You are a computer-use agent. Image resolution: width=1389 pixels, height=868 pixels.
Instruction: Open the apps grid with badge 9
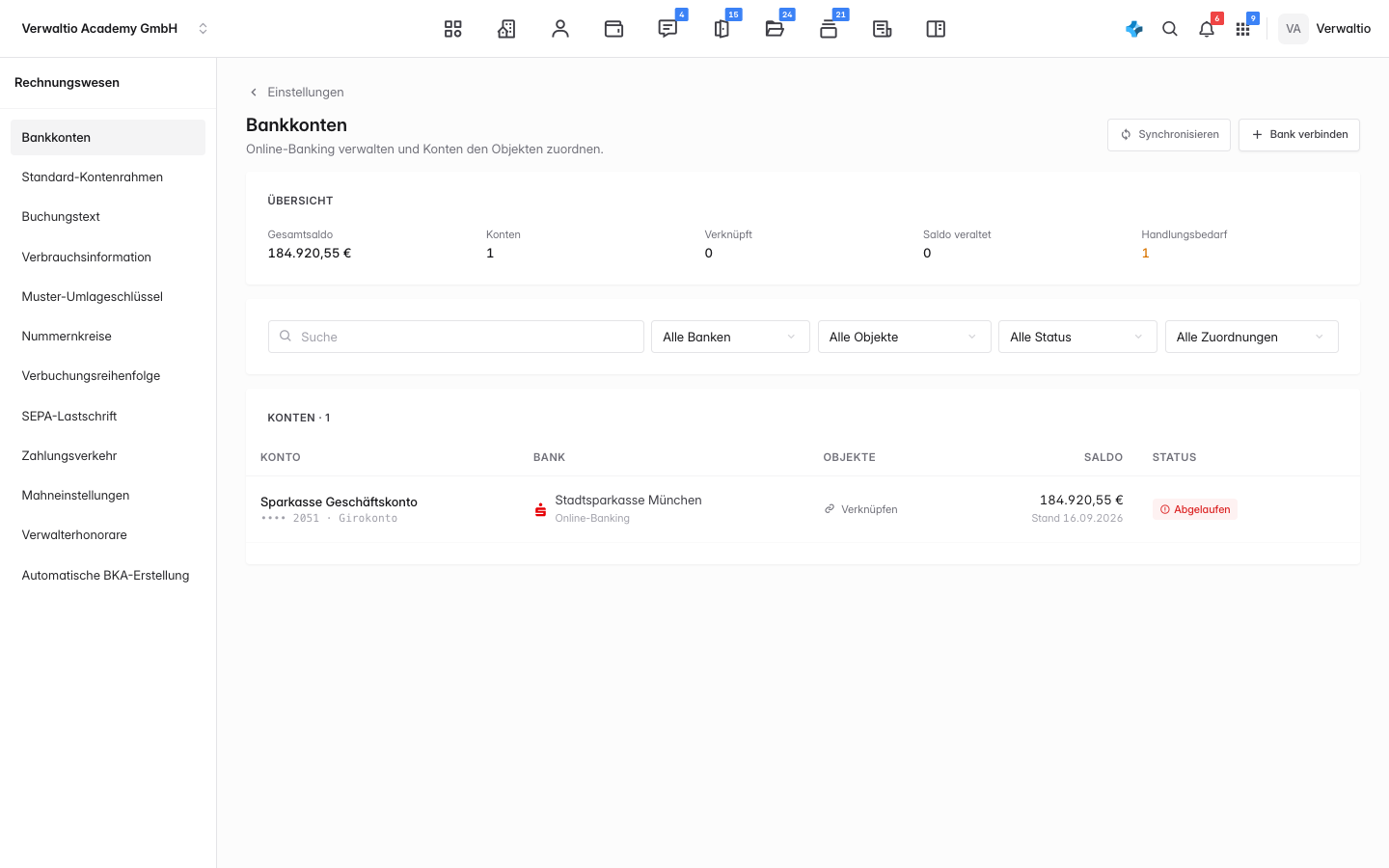pyautogui.click(x=1242, y=29)
